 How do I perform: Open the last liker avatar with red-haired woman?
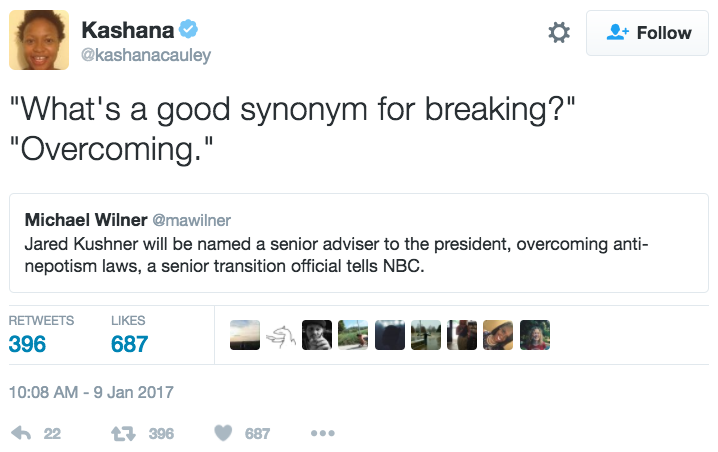point(534,335)
